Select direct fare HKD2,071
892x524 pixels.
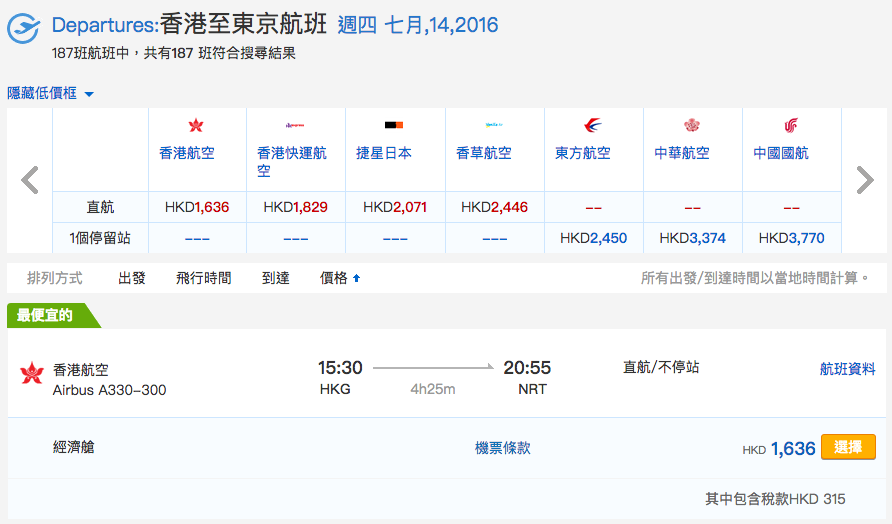click(x=395, y=207)
